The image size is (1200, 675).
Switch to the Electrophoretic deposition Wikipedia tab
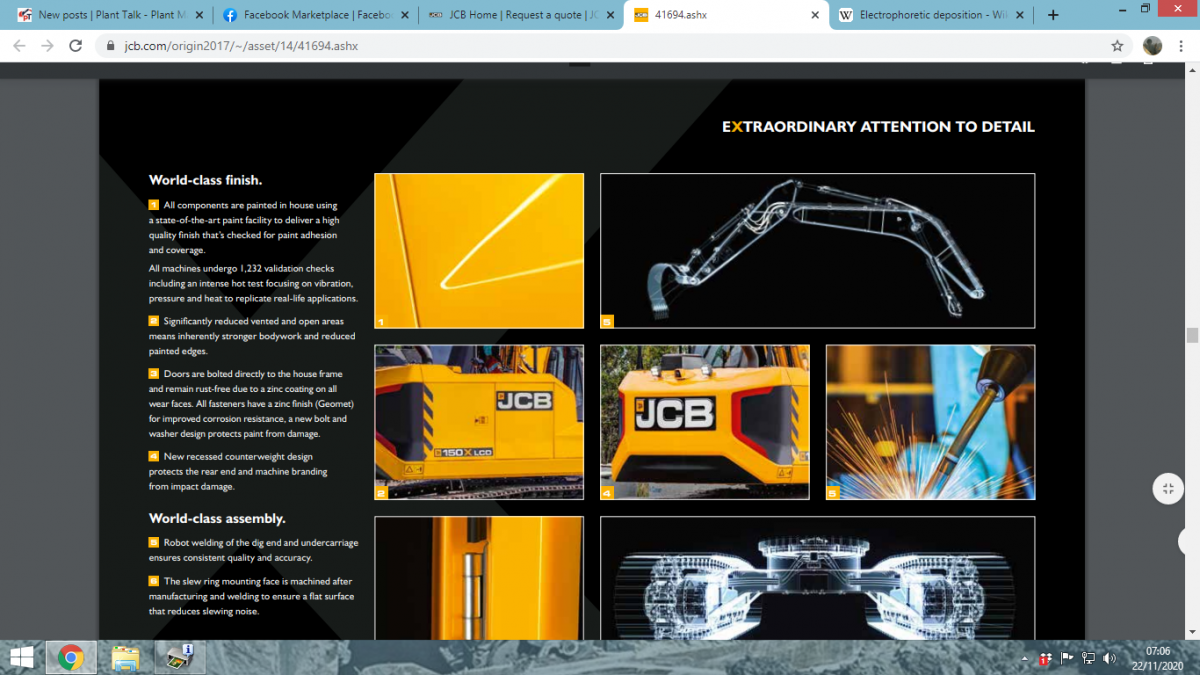[x=931, y=16]
